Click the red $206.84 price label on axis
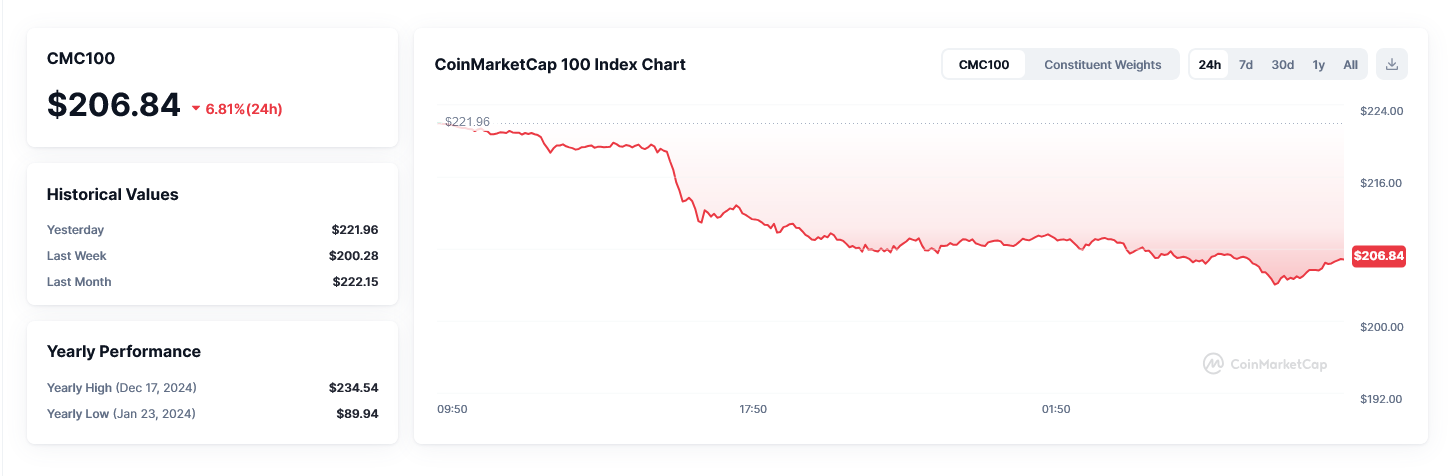1452x476 pixels. (x=1379, y=256)
